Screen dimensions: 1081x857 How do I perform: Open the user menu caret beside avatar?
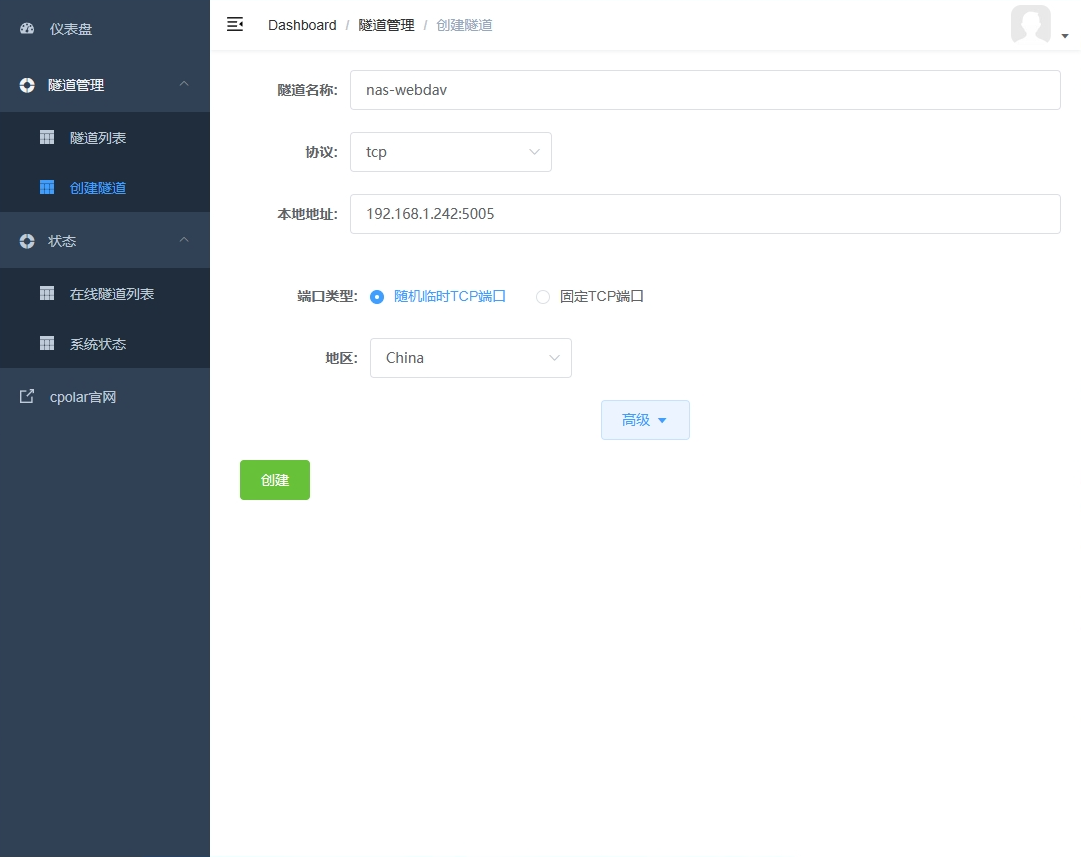1065,36
